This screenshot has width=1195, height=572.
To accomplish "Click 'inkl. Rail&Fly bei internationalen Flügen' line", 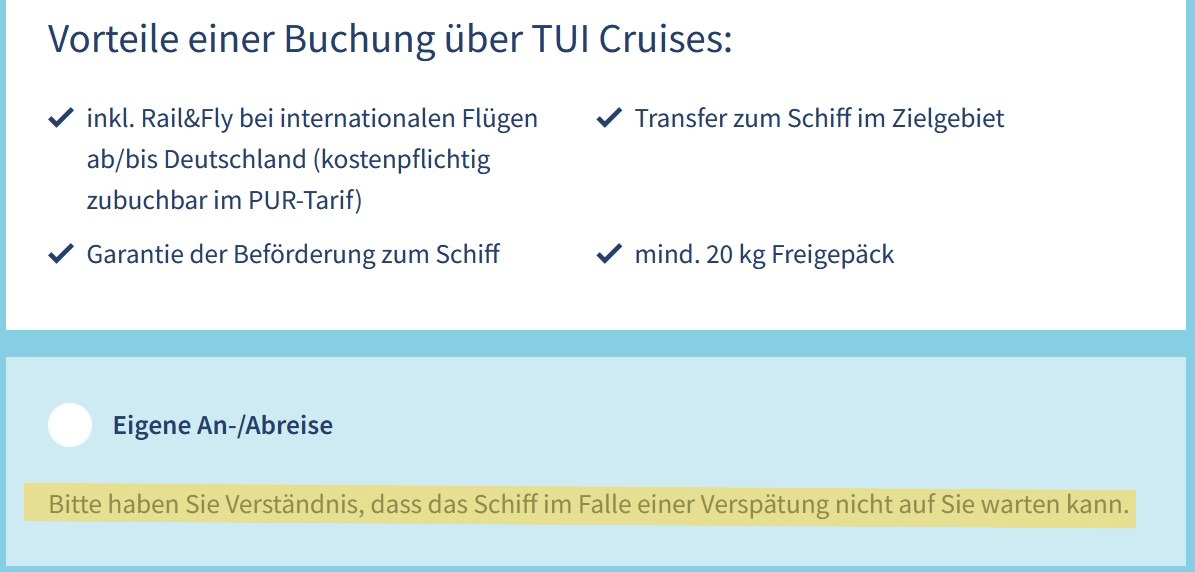I will pos(312,119).
